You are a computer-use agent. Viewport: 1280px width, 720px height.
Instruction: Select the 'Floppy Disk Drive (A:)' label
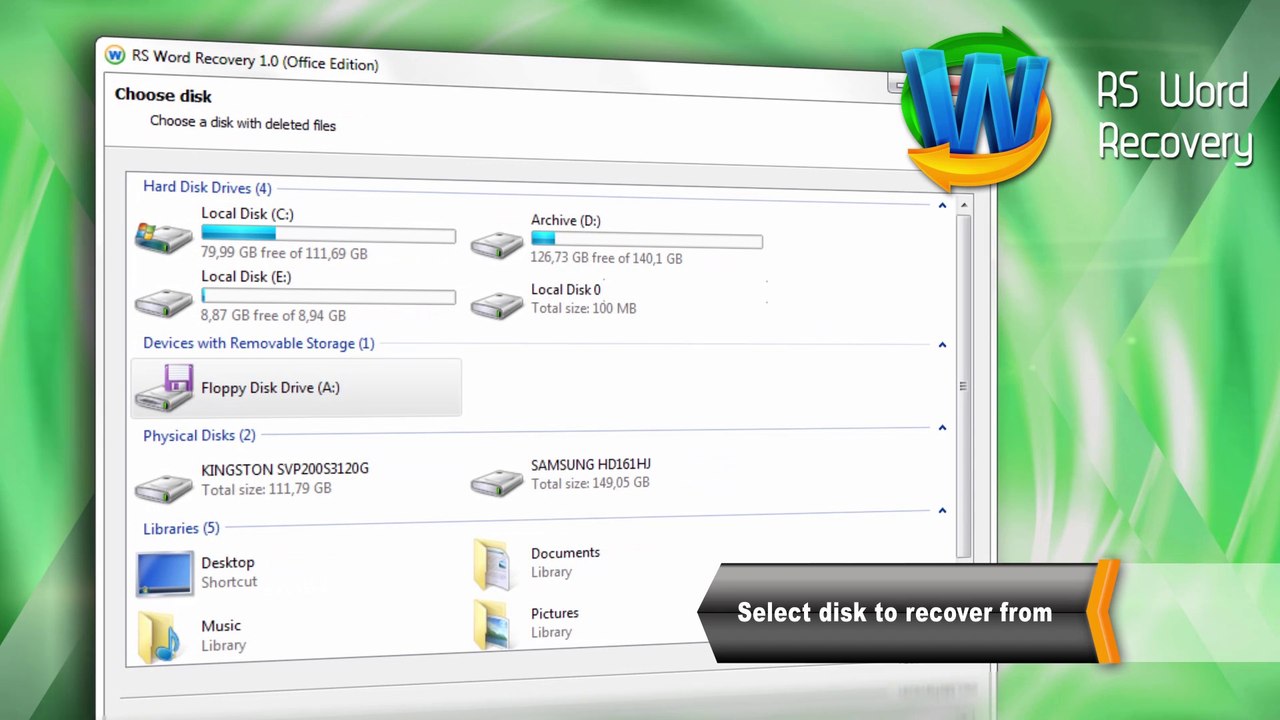click(271, 388)
